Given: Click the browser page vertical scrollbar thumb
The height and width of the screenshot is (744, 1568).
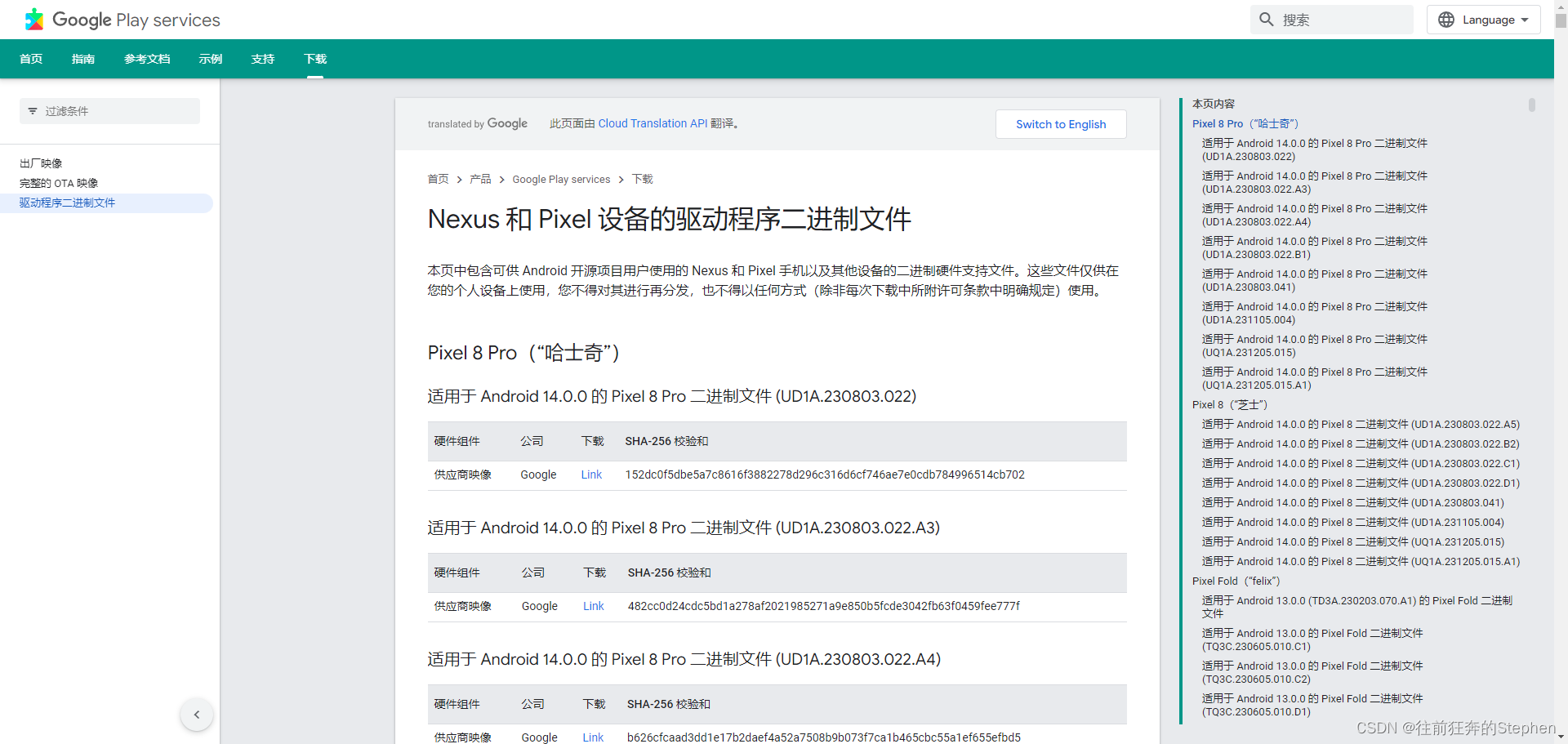Looking at the screenshot, I should (1561, 21).
